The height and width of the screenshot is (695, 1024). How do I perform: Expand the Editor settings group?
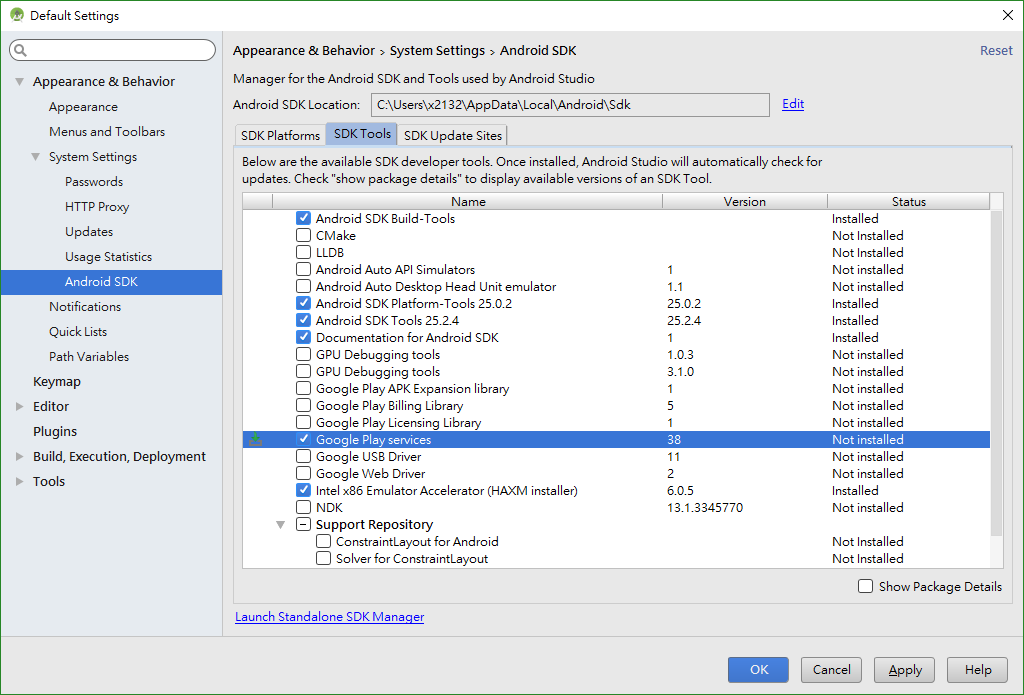click(20, 406)
